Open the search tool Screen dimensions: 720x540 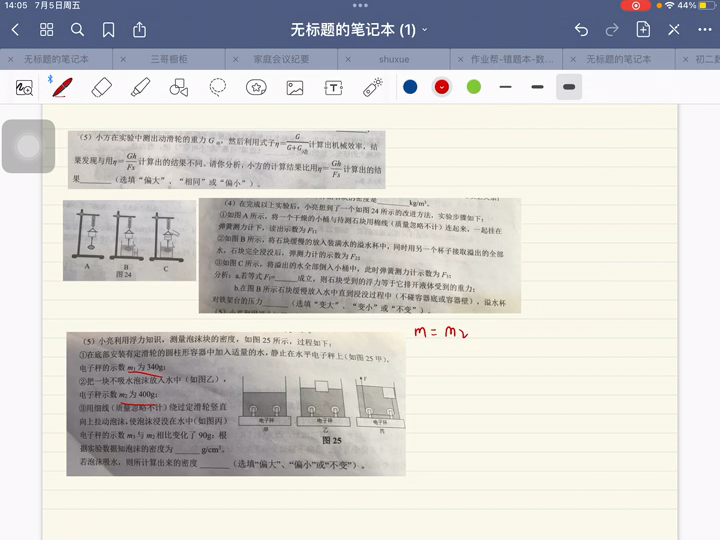pos(77,30)
